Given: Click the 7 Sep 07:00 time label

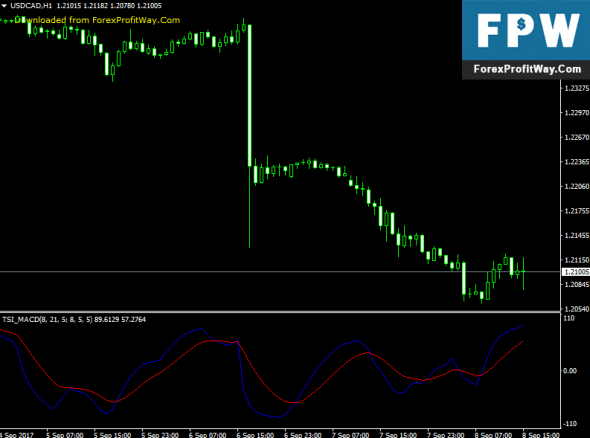Looking at the screenshot, I should coord(350,435).
